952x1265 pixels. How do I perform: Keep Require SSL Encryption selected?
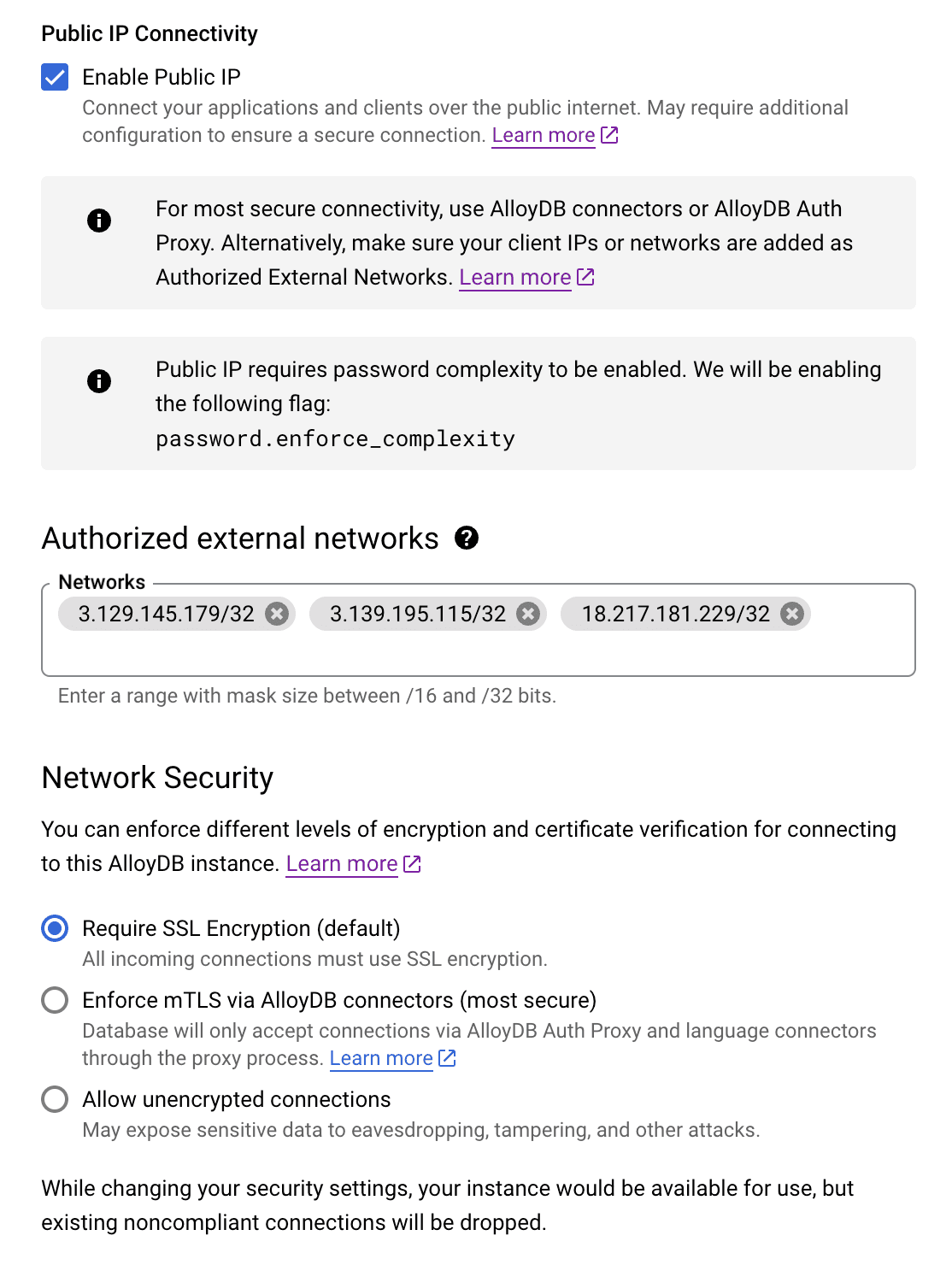55,927
